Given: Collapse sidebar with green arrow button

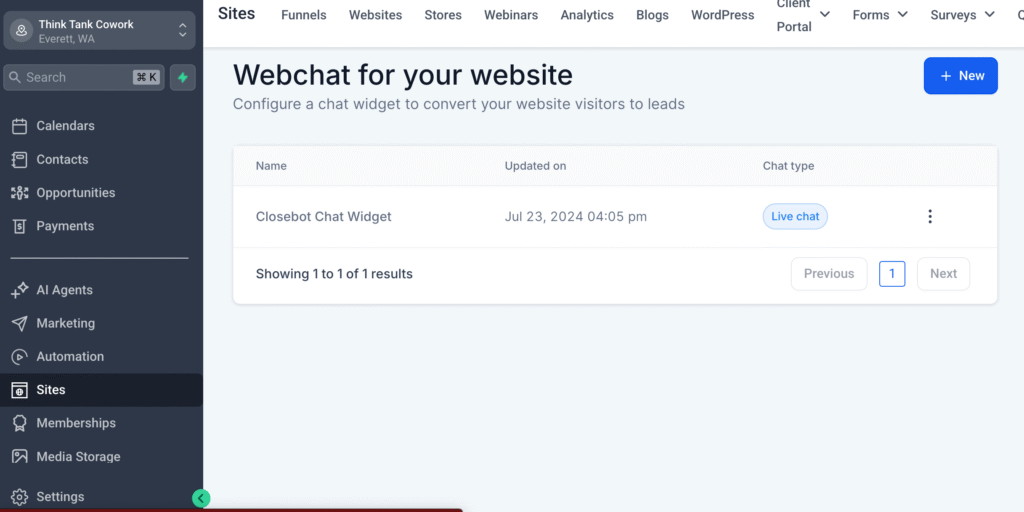Looking at the screenshot, I should click(x=201, y=499).
